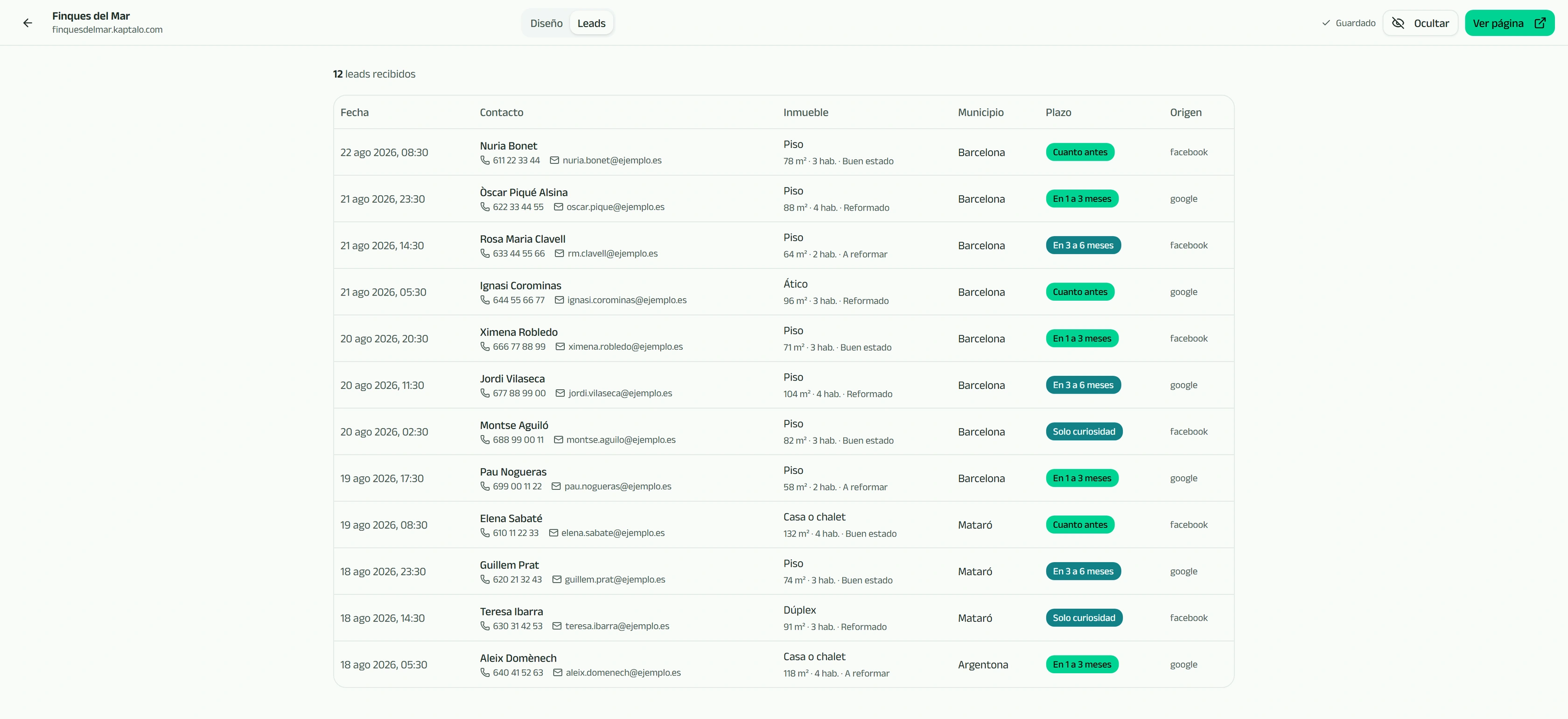Click the external link icon in Ver página
Image resolution: width=1568 pixels, height=719 pixels.
pyautogui.click(x=1540, y=23)
